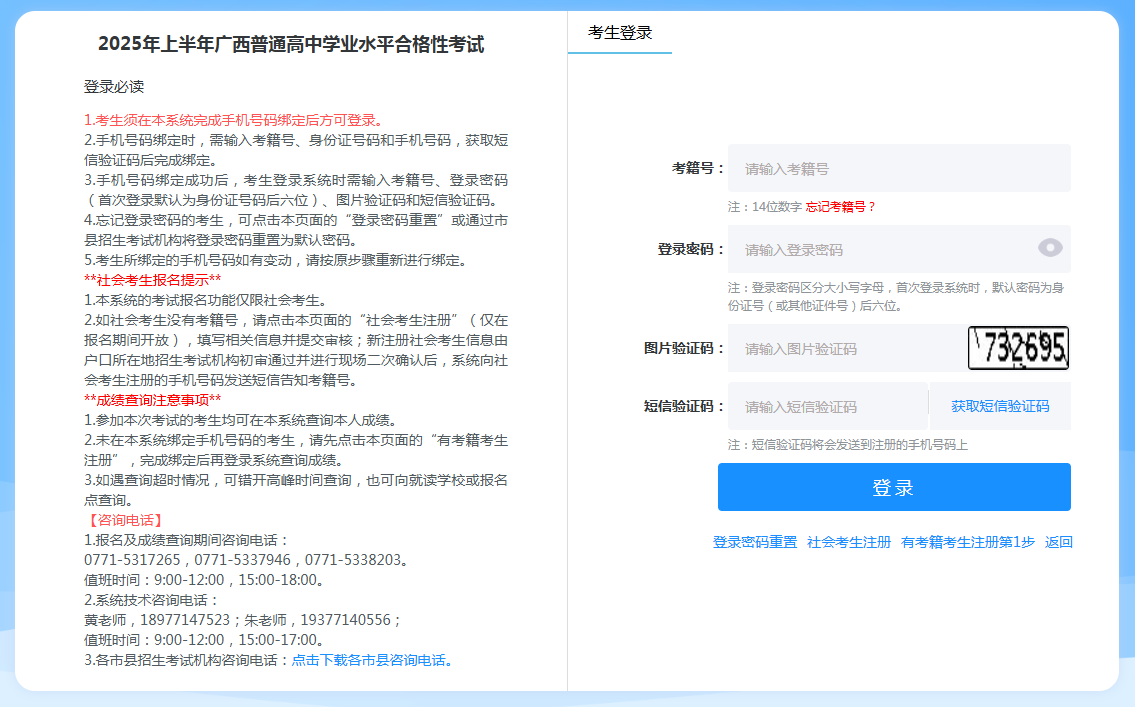Click the 登录密码 field label
1135x707 pixels.
point(690,249)
